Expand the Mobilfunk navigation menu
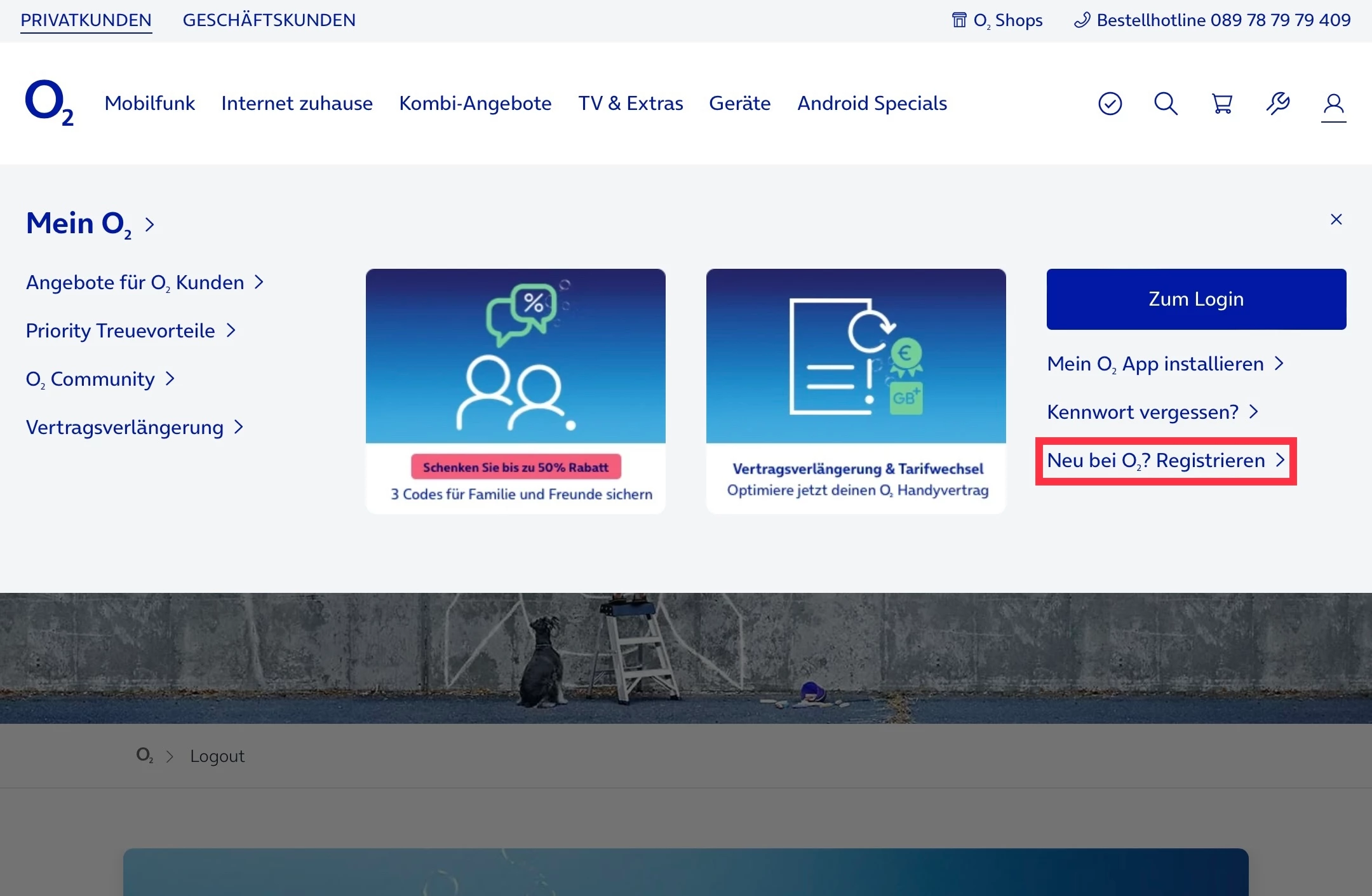This screenshot has width=1372, height=896. tap(149, 103)
